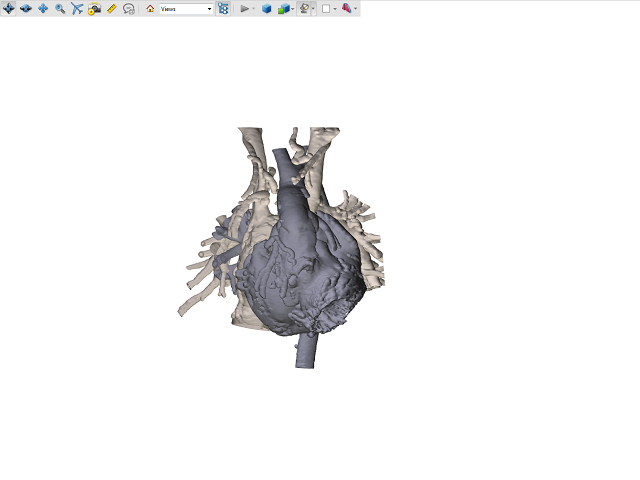Open camera properties tool
640x480 pixels.
click(x=94, y=9)
